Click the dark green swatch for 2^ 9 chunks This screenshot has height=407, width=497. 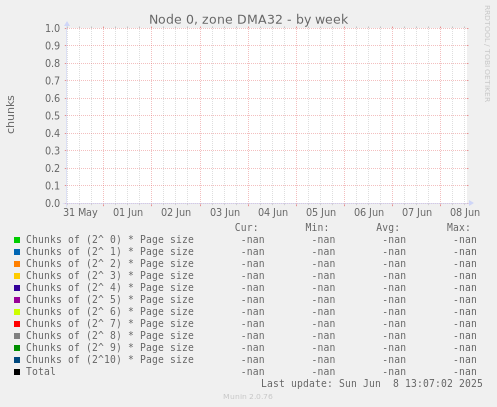(x=17, y=348)
